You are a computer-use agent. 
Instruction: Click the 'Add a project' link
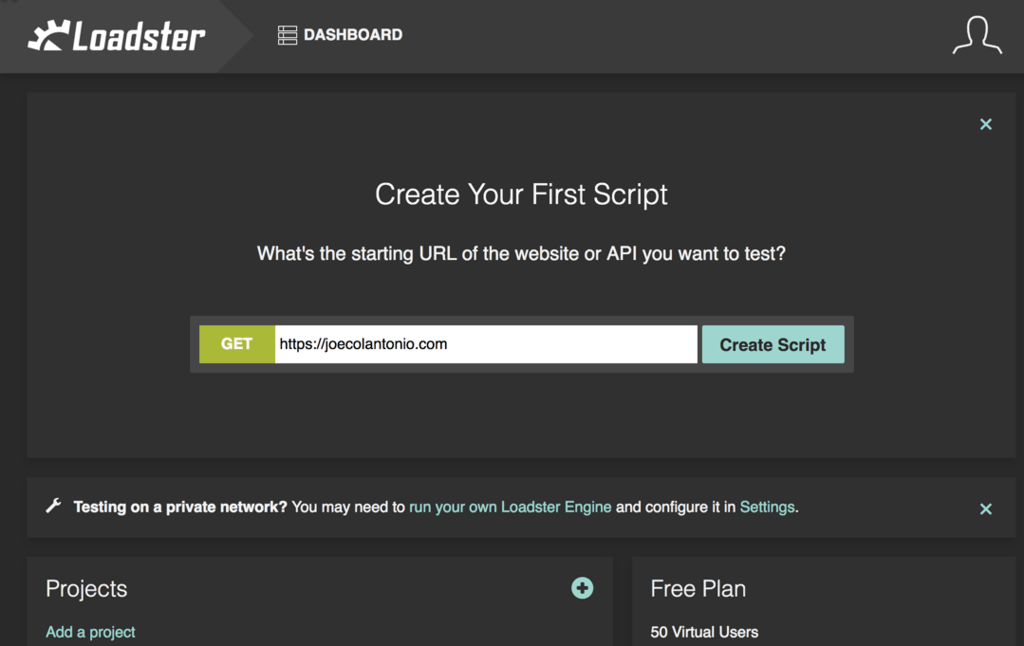[x=91, y=632]
